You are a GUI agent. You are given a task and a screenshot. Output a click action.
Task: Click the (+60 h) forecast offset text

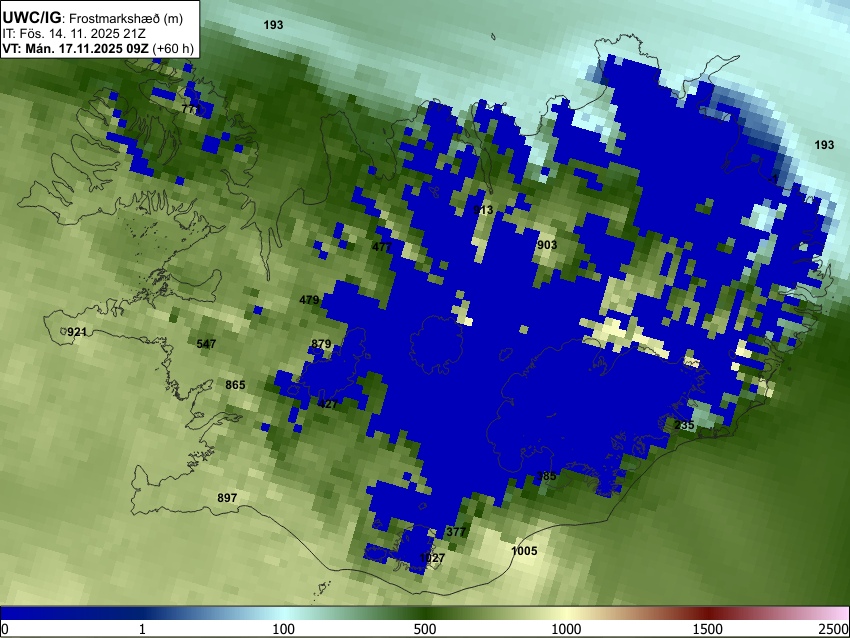pos(173,48)
